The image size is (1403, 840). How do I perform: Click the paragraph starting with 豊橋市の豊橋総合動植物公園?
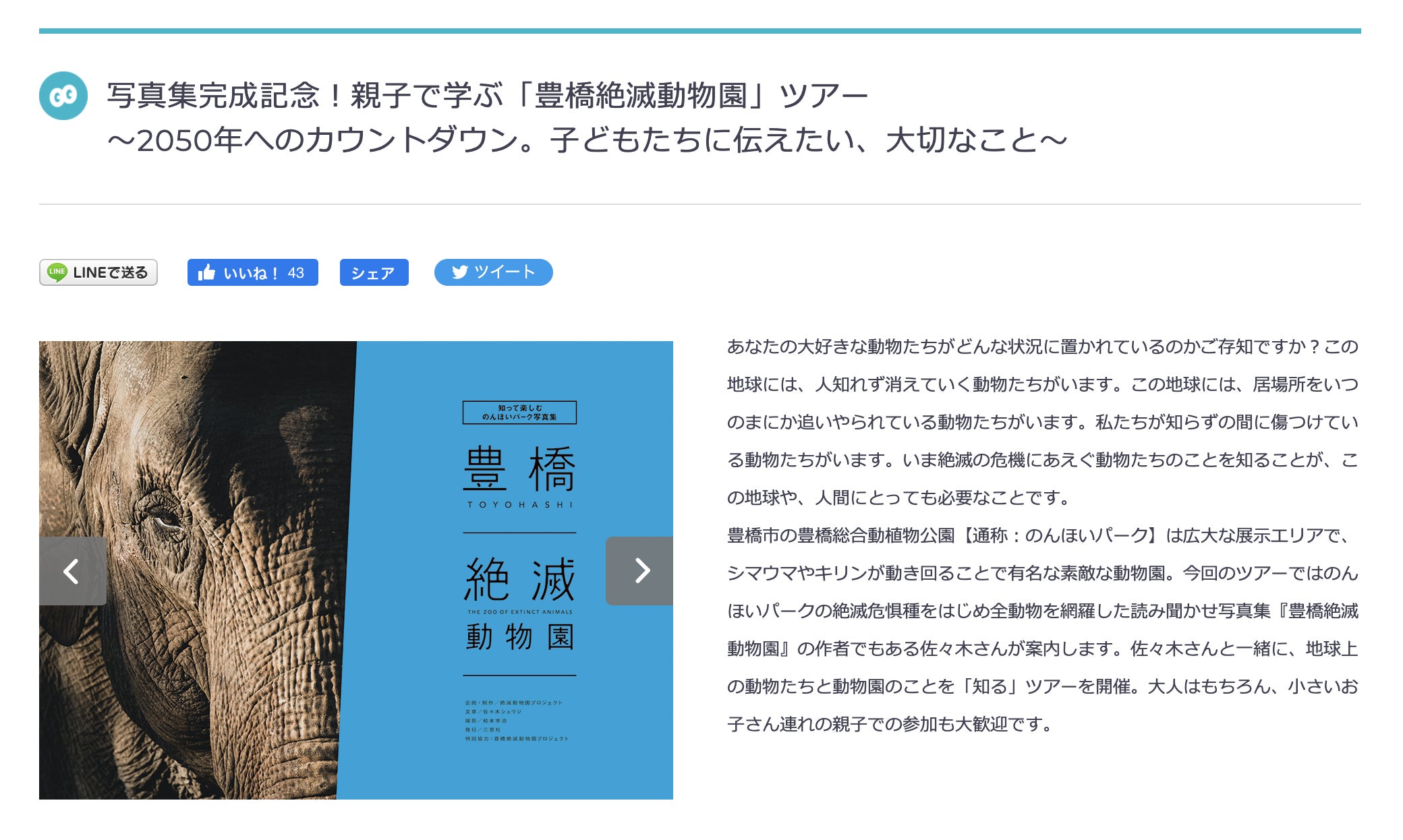(1042, 630)
